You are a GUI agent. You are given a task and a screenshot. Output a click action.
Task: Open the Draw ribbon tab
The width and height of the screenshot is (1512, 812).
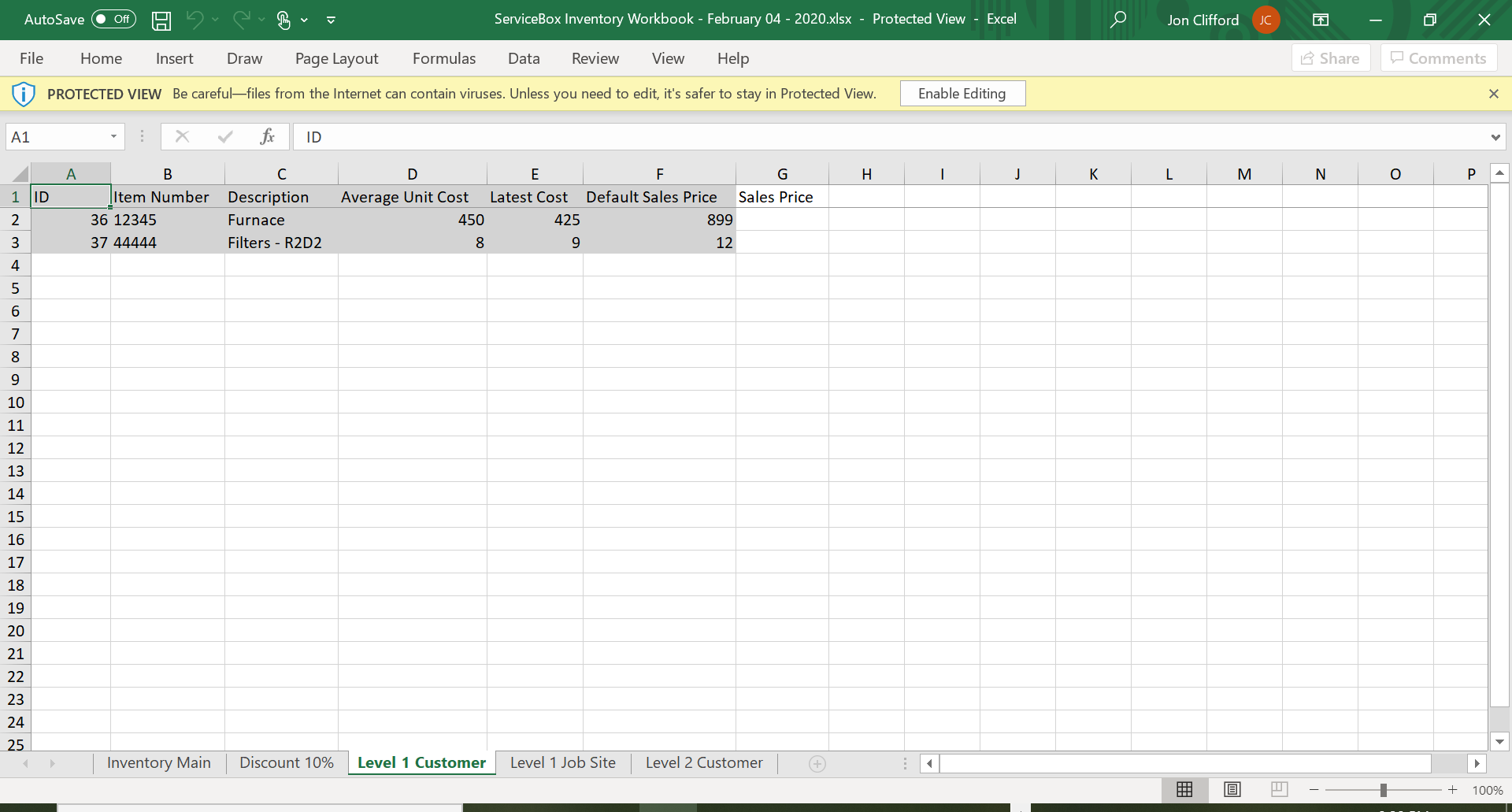[x=244, y=58]
